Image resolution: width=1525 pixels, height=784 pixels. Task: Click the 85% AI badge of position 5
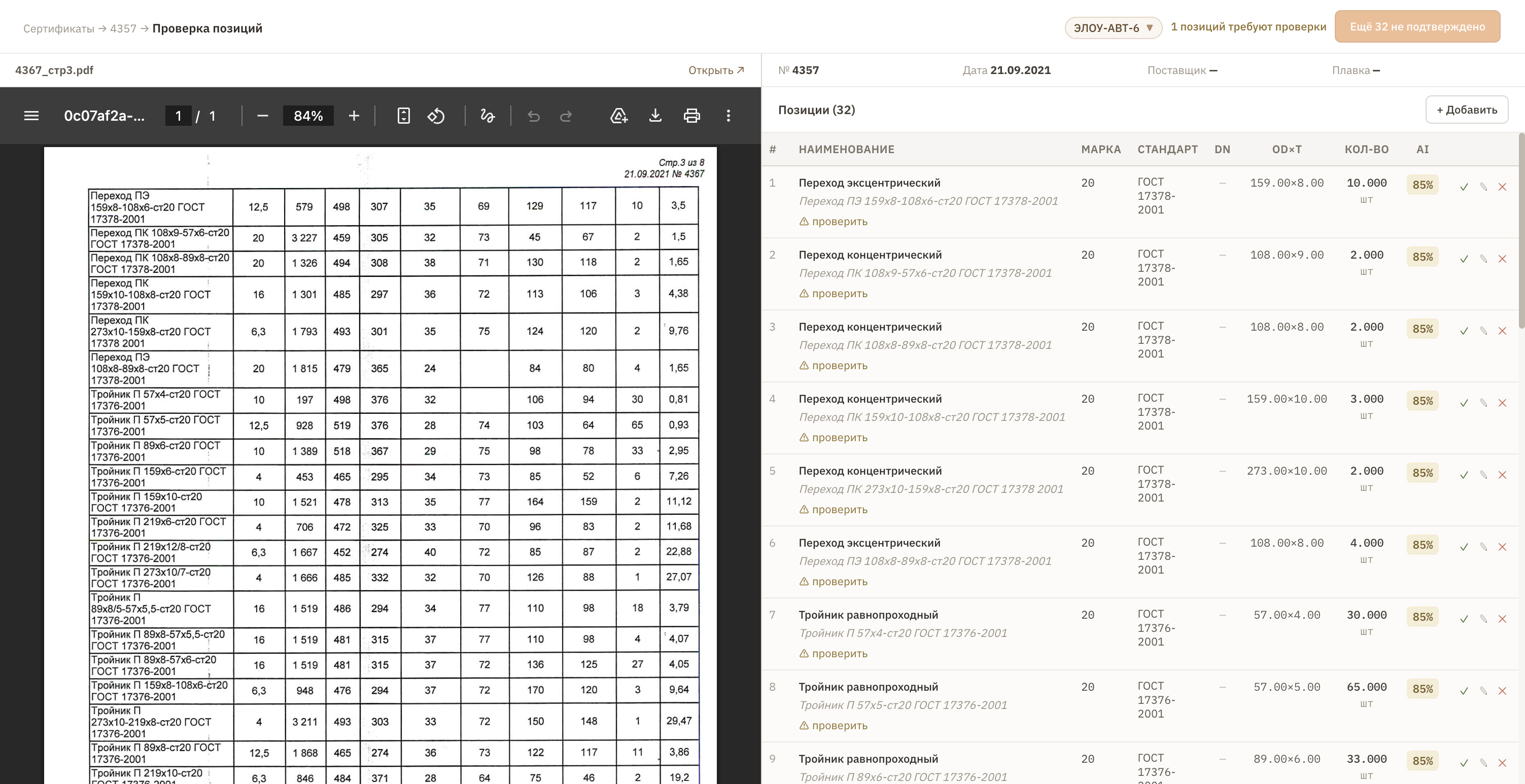click(1423, 473)
